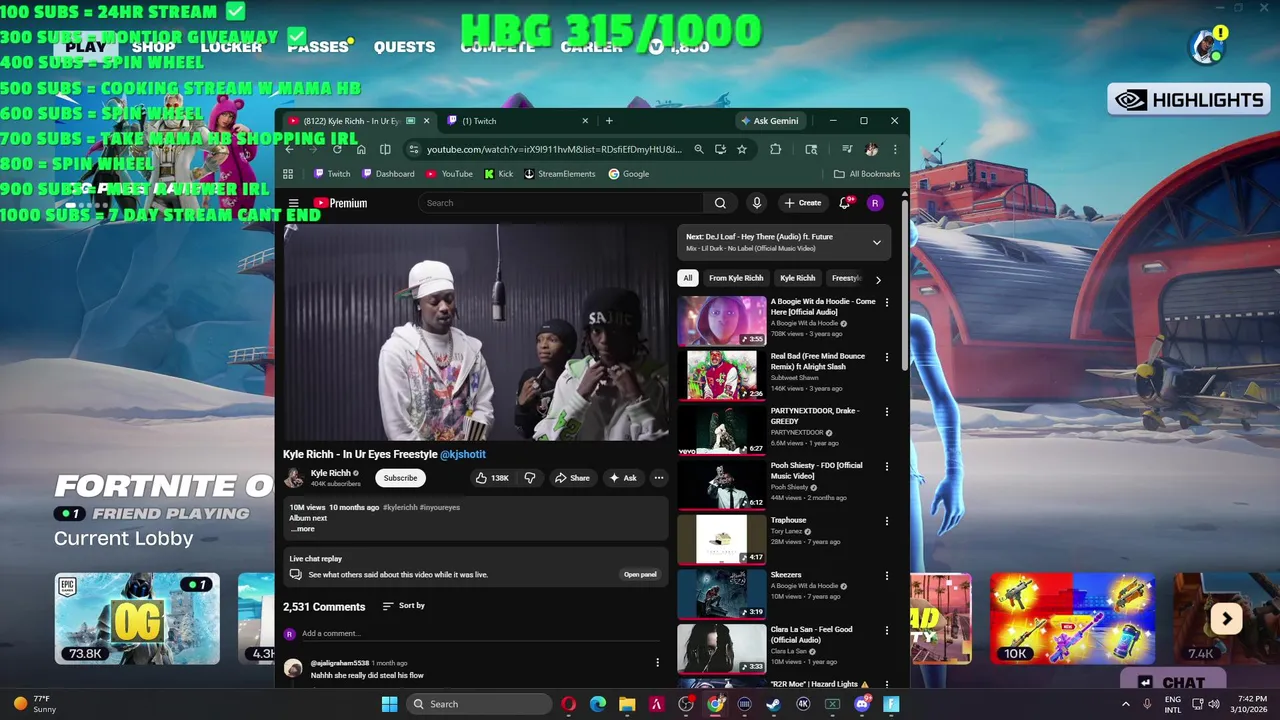Click the Ask button under video
Viewport: 1280px width, 720px height.
point(623,478)
